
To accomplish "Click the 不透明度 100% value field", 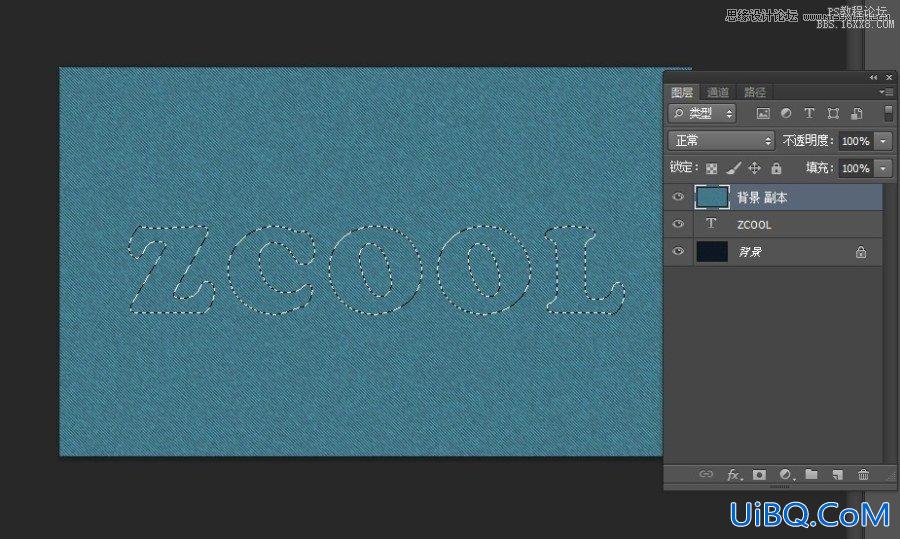I will (856, 141).
